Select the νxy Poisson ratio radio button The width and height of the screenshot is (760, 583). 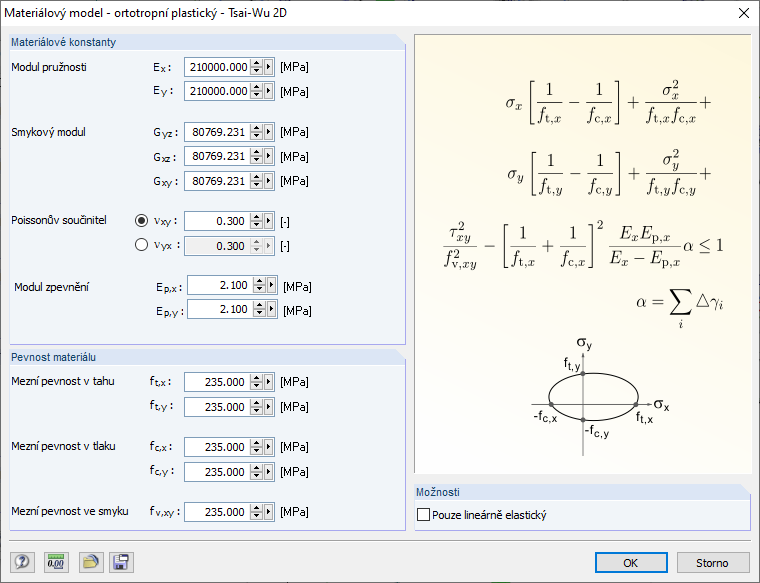point(141,221)
